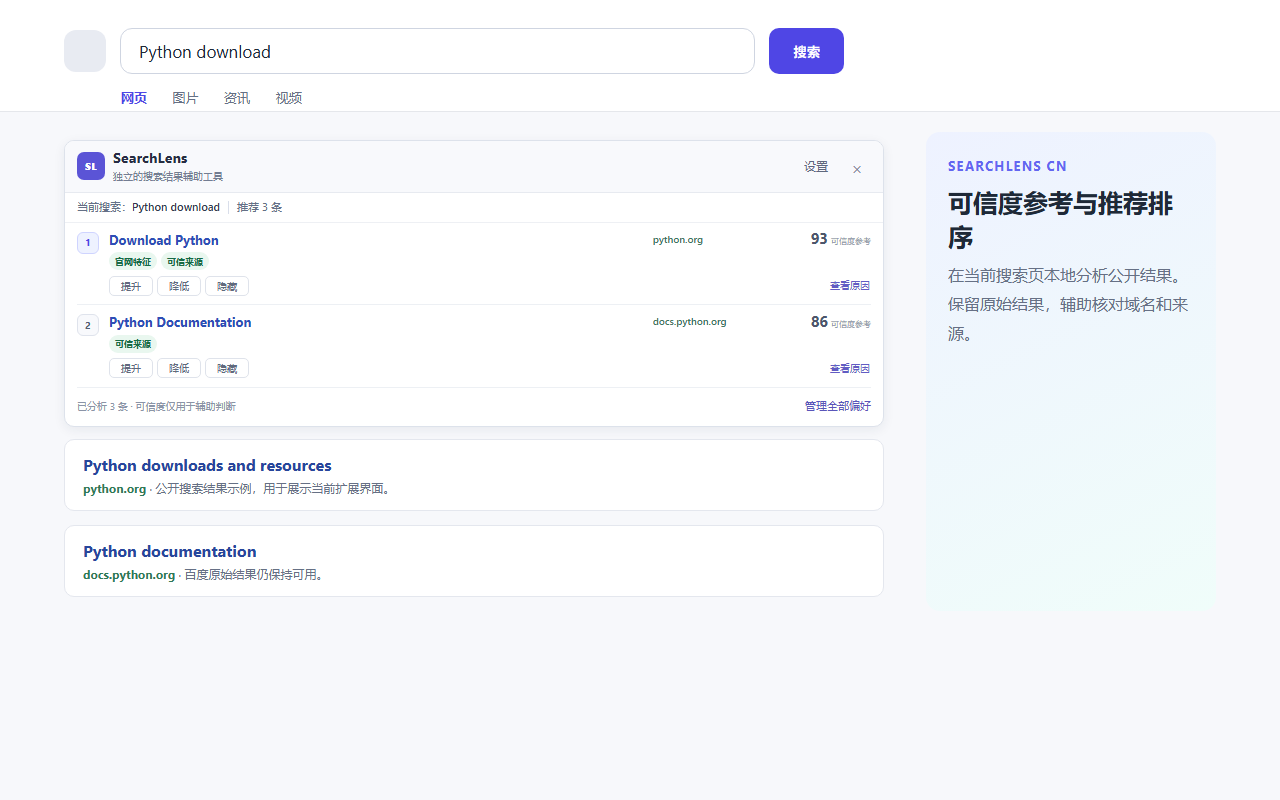
Task: Click 降低 for Python Documentation
Action: [179, 368]
